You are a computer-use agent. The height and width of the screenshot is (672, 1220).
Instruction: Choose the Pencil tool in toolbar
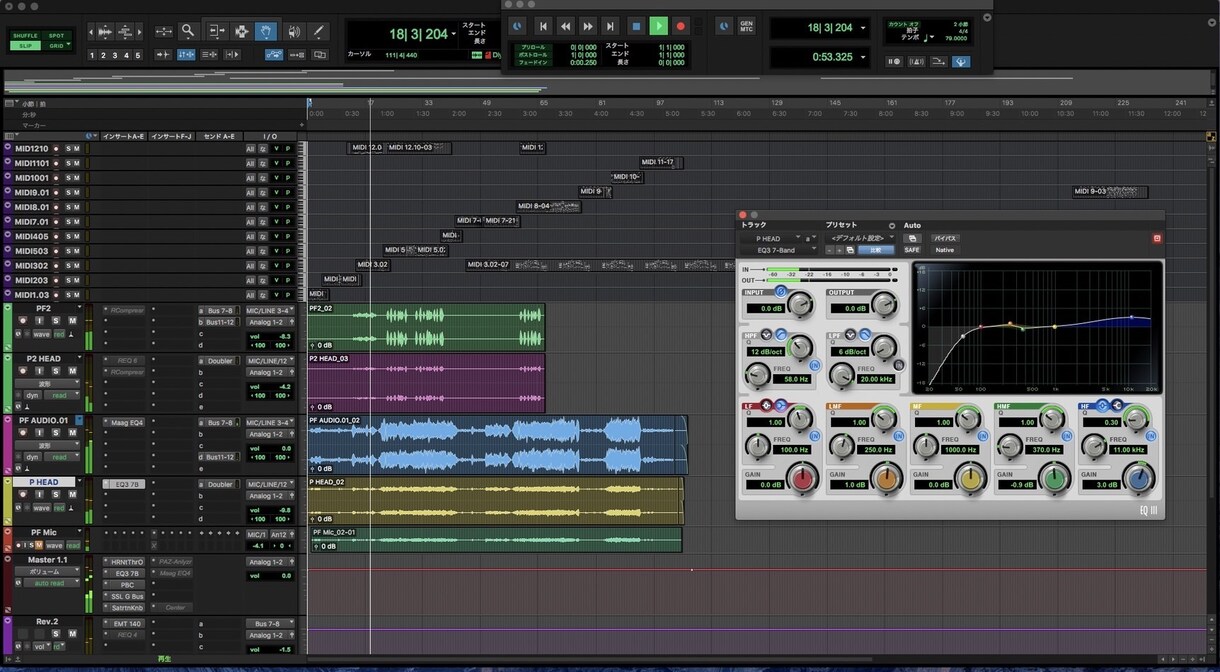[318, 31]
